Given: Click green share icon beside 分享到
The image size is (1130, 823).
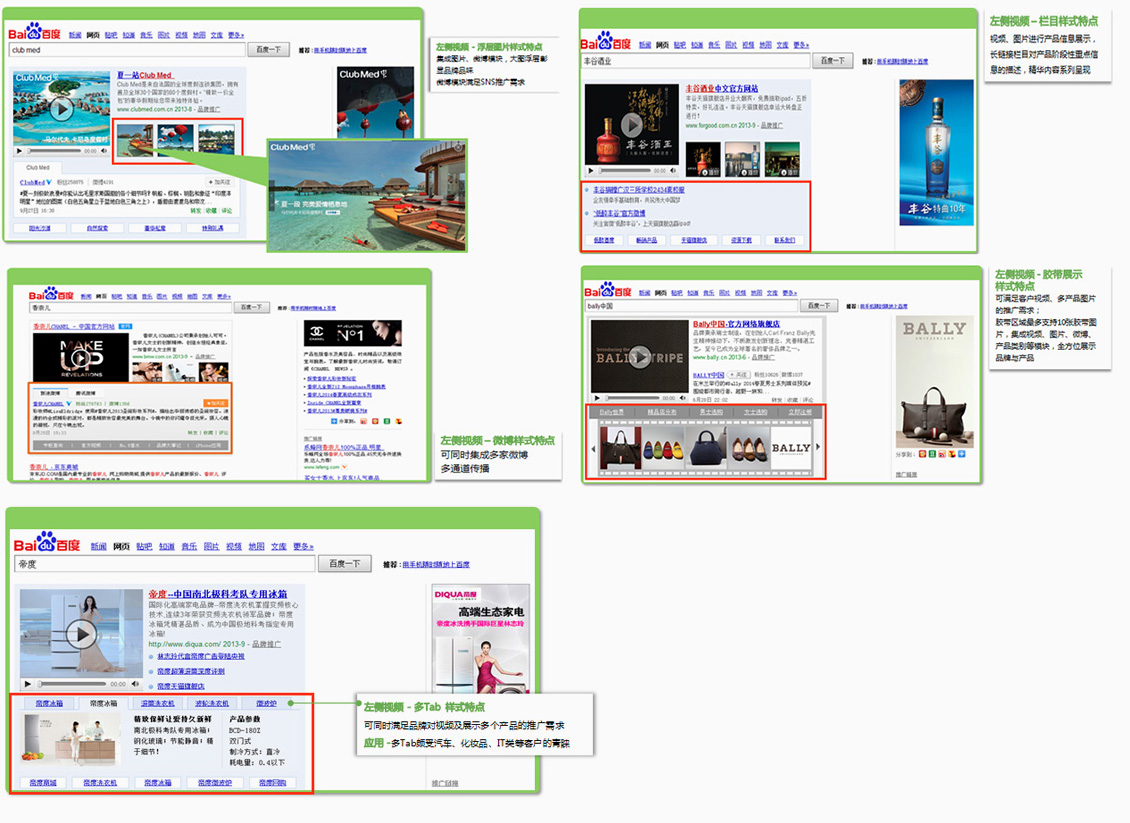Looking at the screenshot, I should (933, 454).
